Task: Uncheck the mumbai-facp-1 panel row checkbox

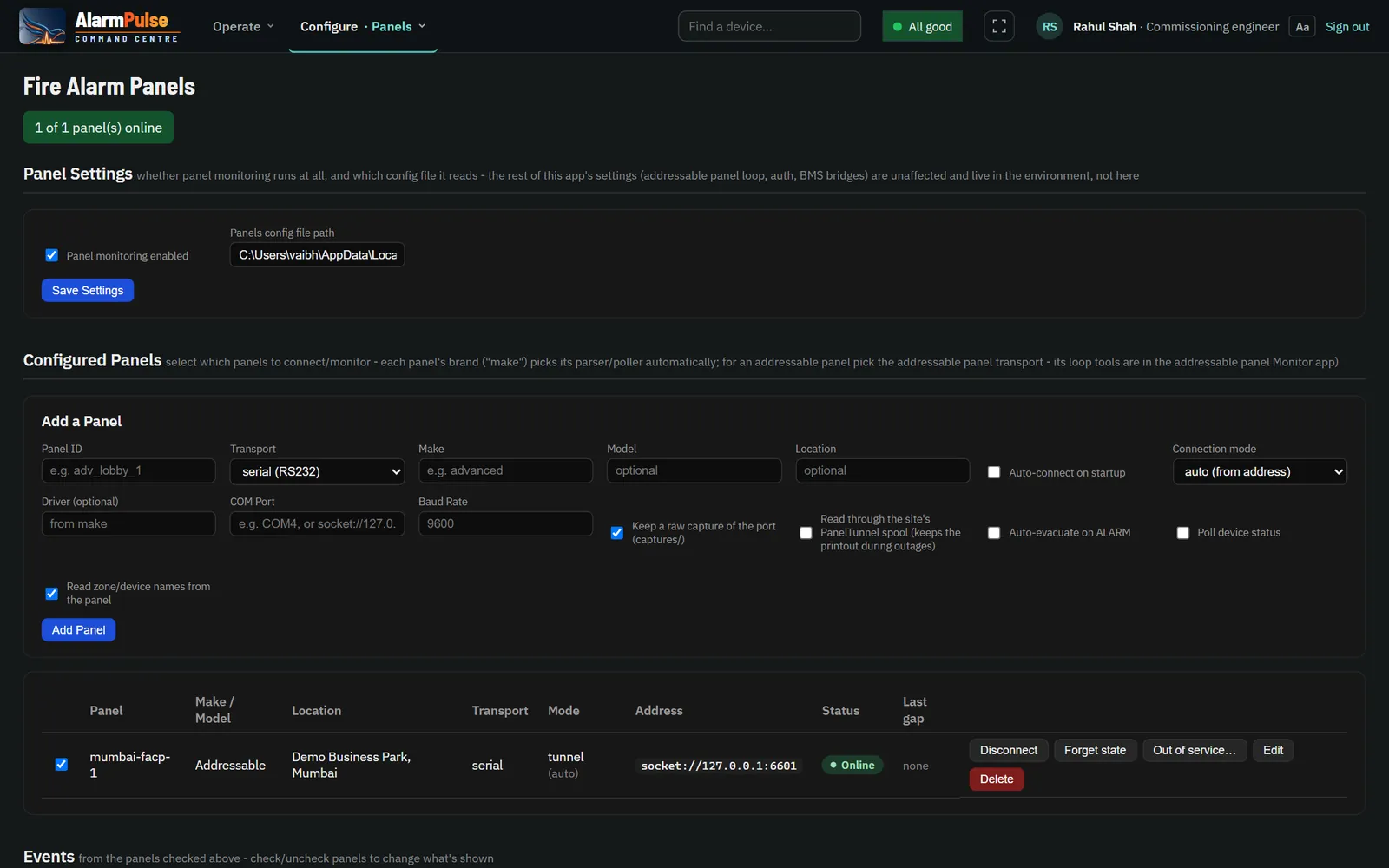Action: (62, 765)
